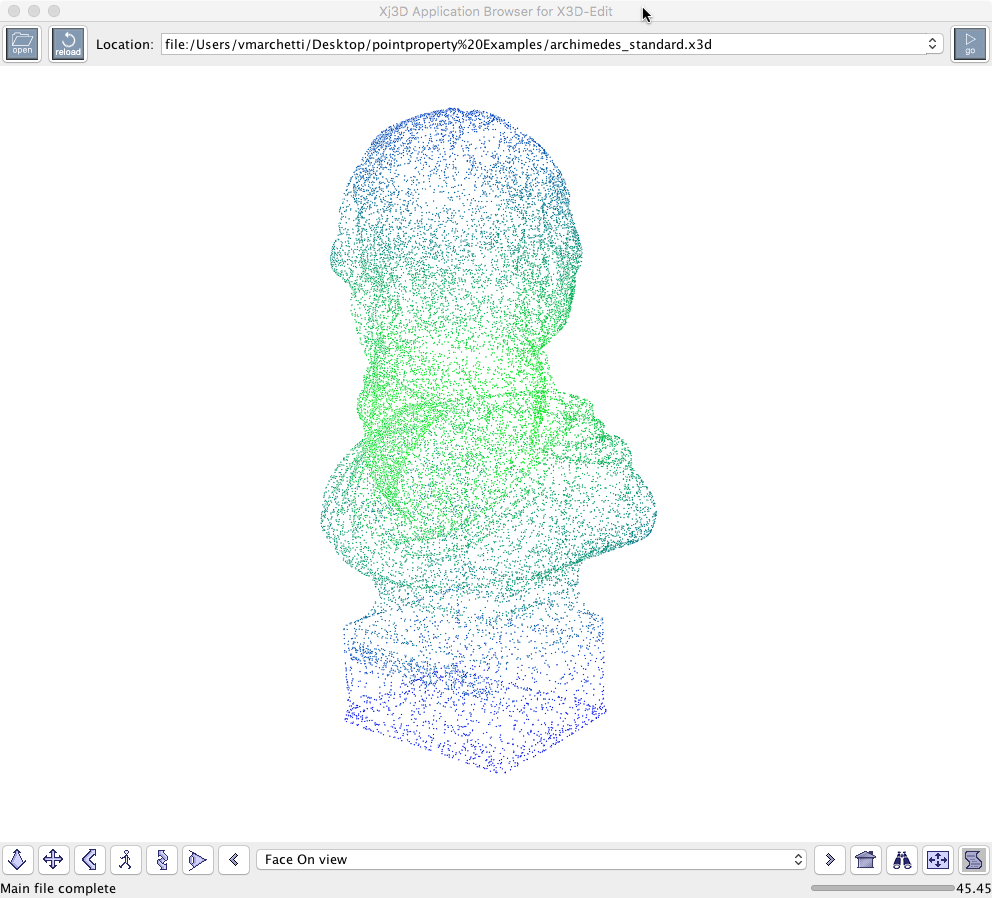Image resolution: width=992 pixels, height=898 pixels.
Task: Click in the Location file path field
Action: (540, 44)
